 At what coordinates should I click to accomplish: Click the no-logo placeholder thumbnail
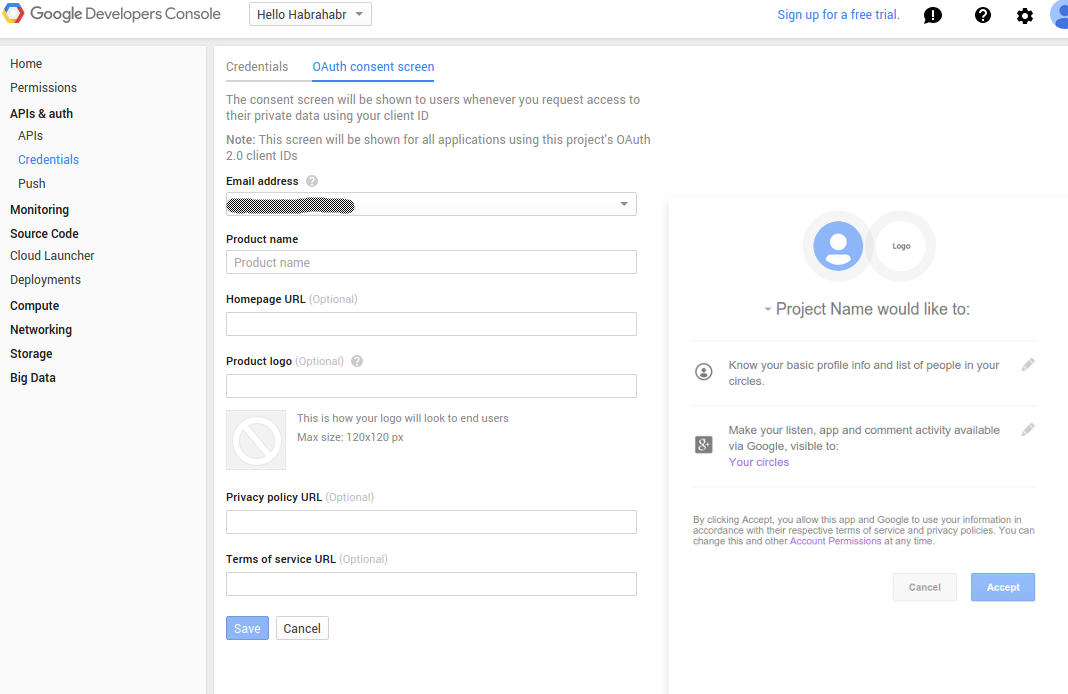[256, 440]
